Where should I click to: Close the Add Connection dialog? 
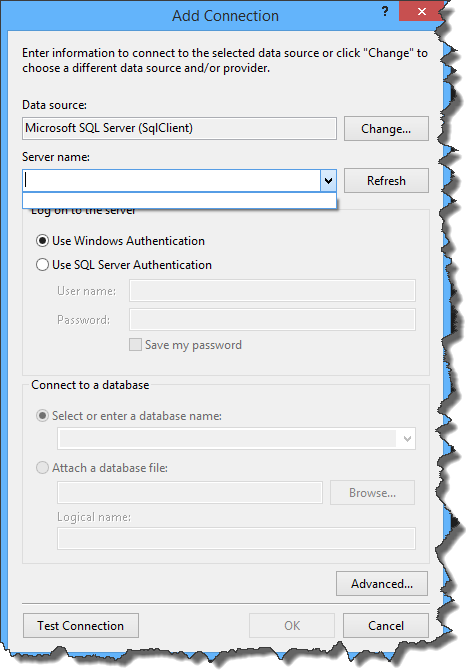[x=421, y=12]
